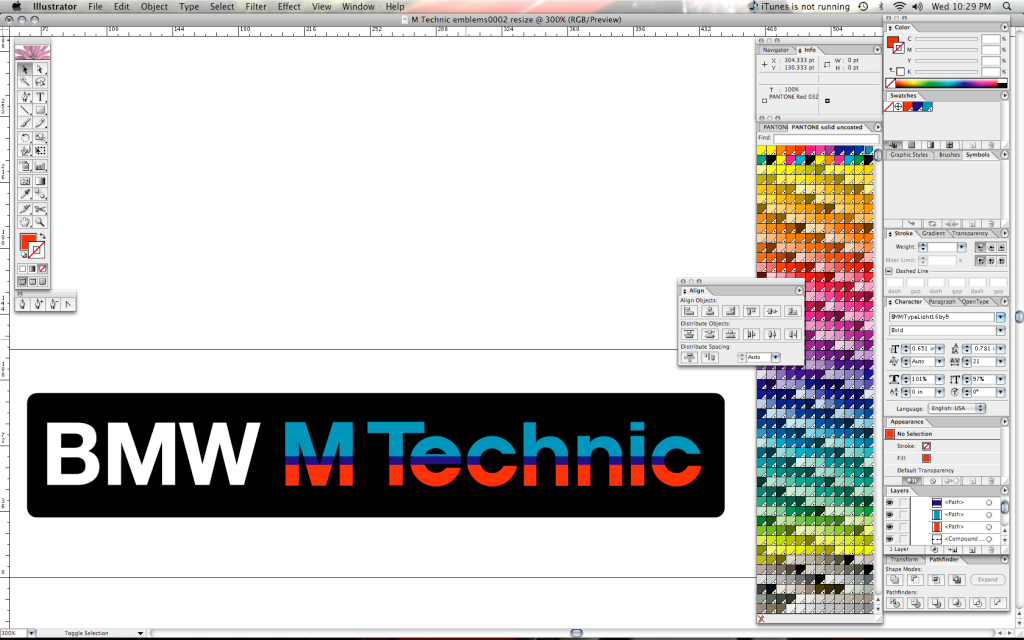Click Vertical Align Top in Align panel
The width and height of the screenshot is (1024, 640).
751,312
